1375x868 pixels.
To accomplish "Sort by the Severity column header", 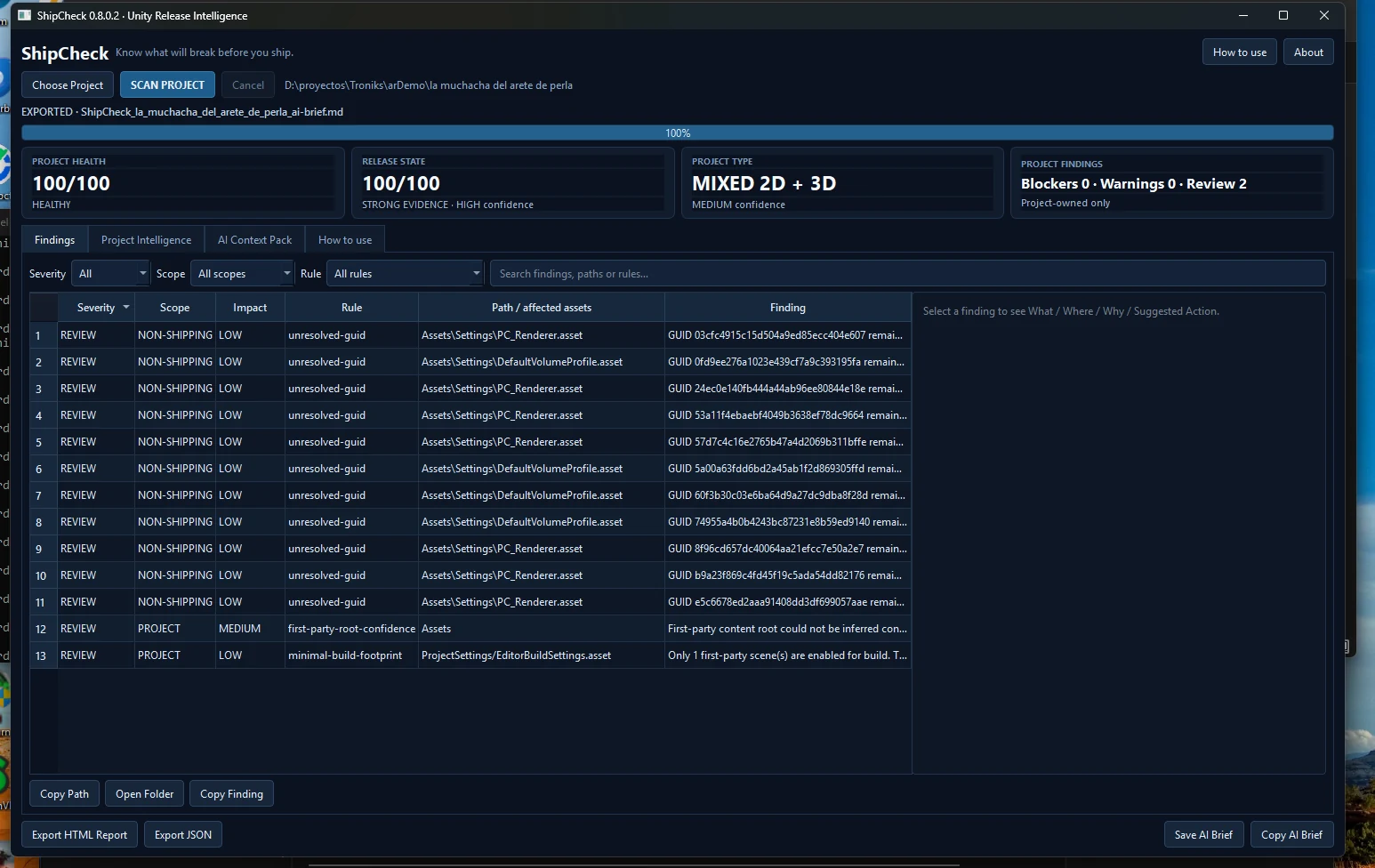I will [x=96, y=308].
